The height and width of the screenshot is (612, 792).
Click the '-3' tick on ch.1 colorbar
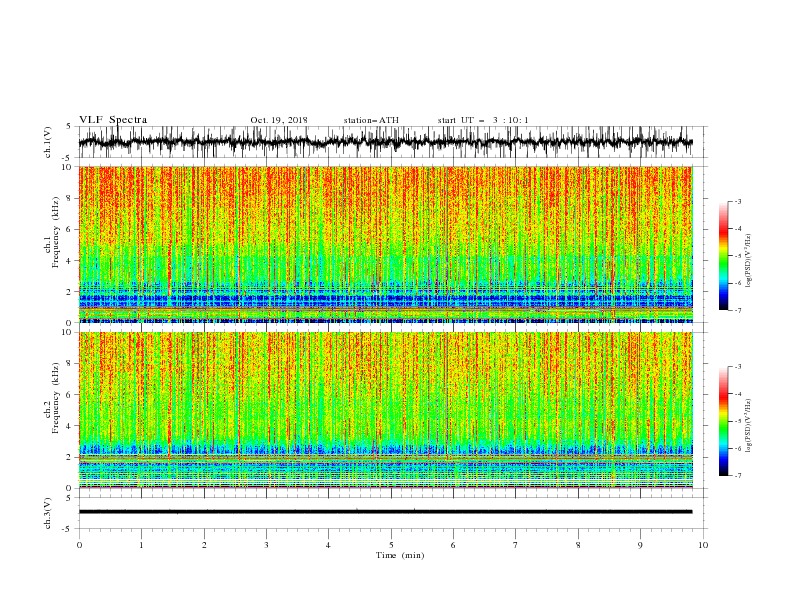click(738, 201)
